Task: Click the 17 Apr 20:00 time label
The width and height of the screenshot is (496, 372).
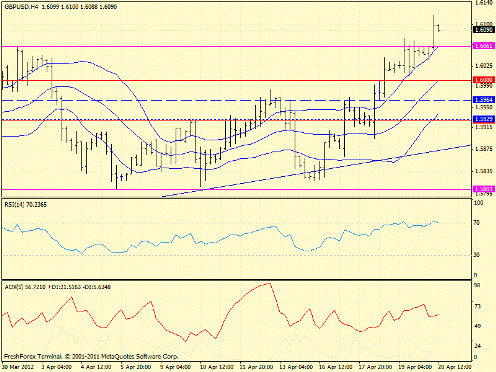Action: tap(375, 367)
